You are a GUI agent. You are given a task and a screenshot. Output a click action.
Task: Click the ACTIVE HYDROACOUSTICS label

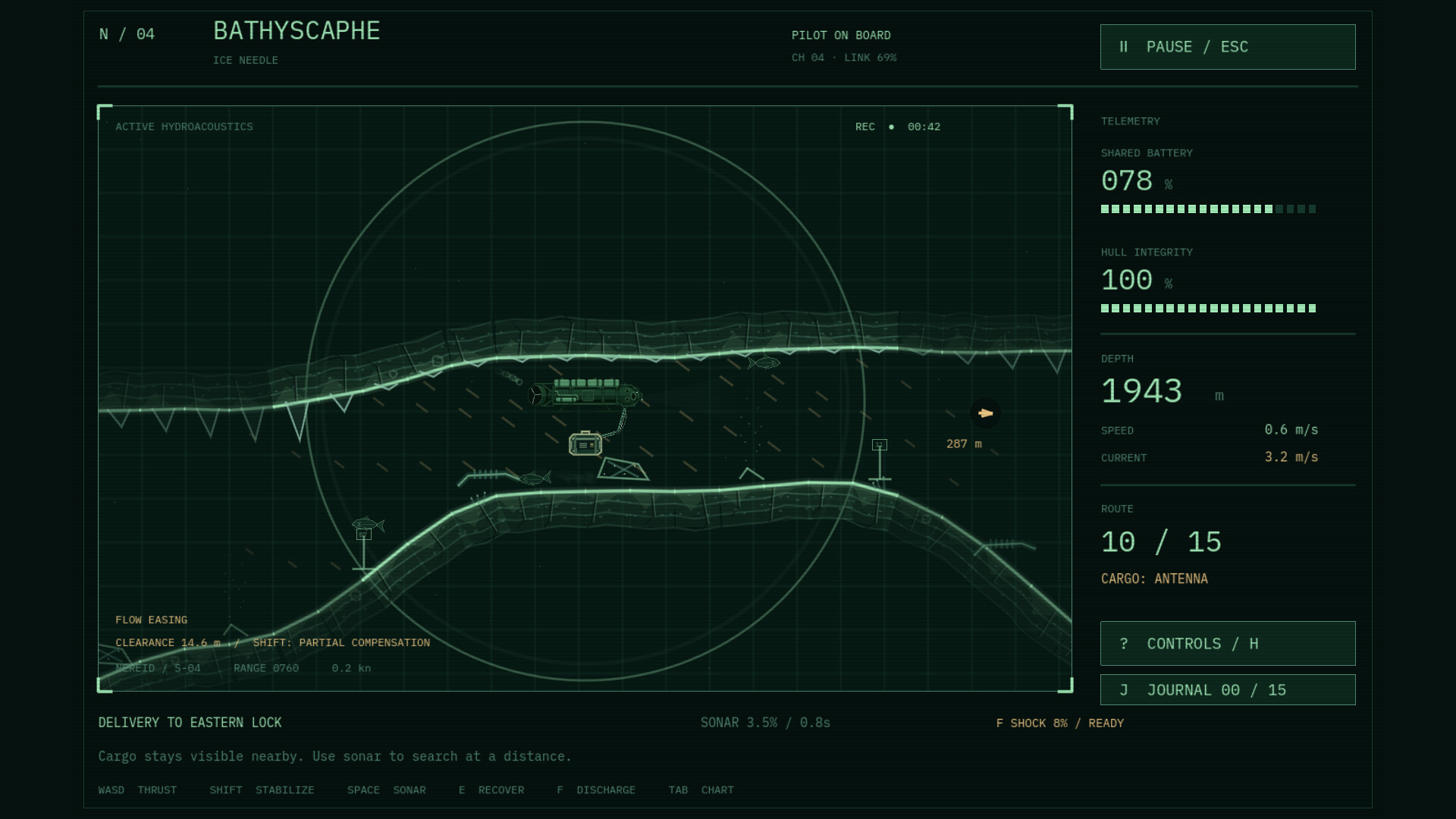[184, 127]
